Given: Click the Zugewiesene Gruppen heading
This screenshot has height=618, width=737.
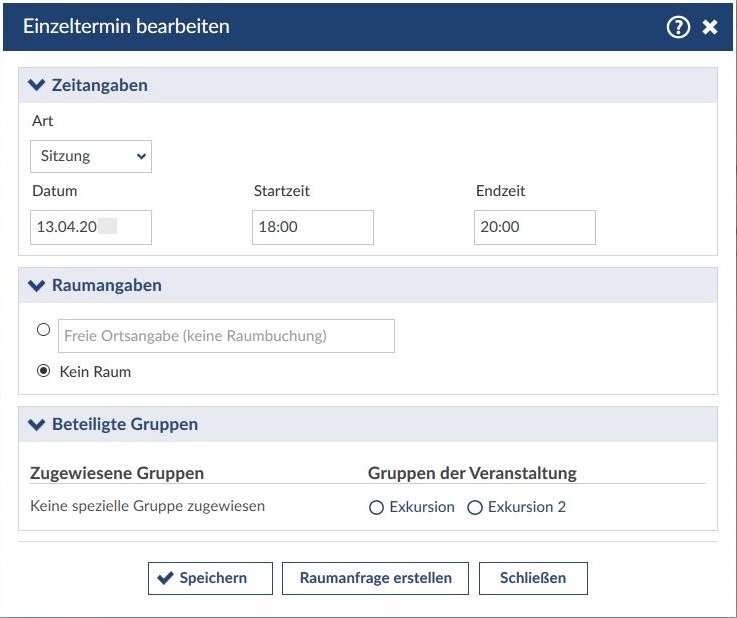Looking at the screenshot, I should (x=117, y=473).
